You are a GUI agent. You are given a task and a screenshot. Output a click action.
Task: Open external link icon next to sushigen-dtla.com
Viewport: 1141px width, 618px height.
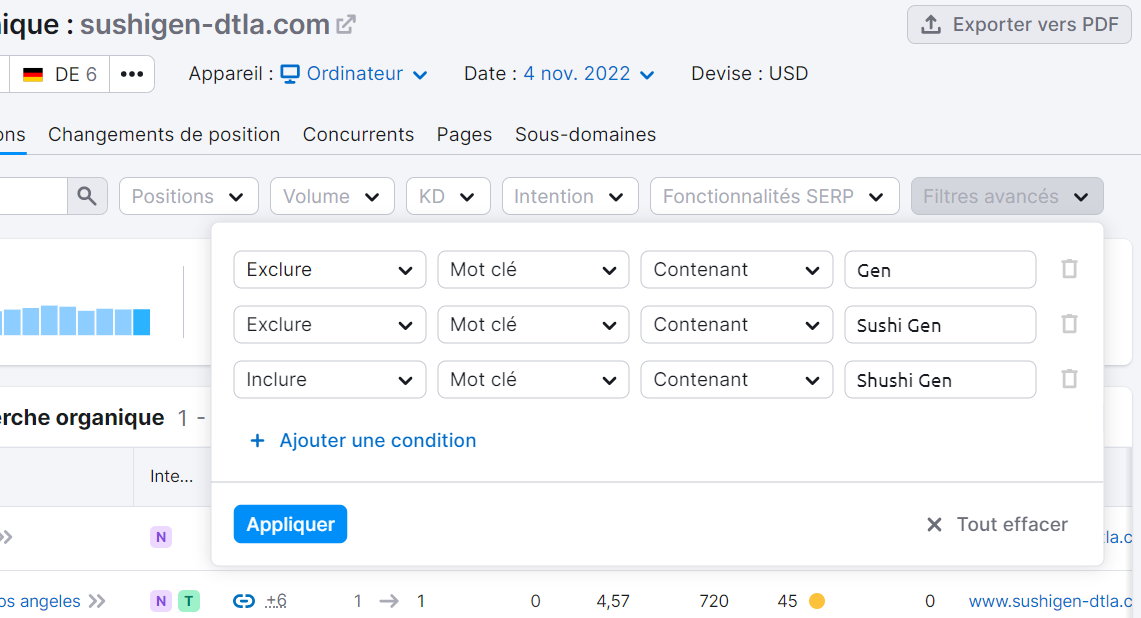[346, 25]
